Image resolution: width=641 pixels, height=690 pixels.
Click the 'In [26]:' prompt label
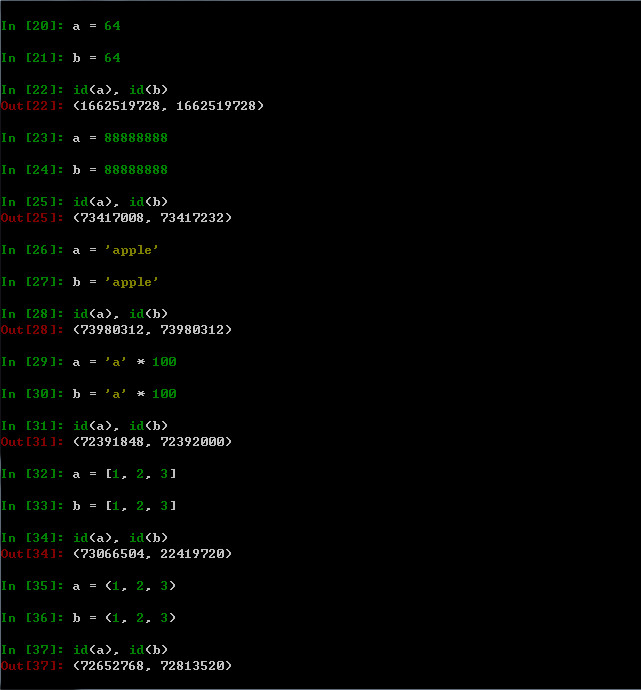32,250
